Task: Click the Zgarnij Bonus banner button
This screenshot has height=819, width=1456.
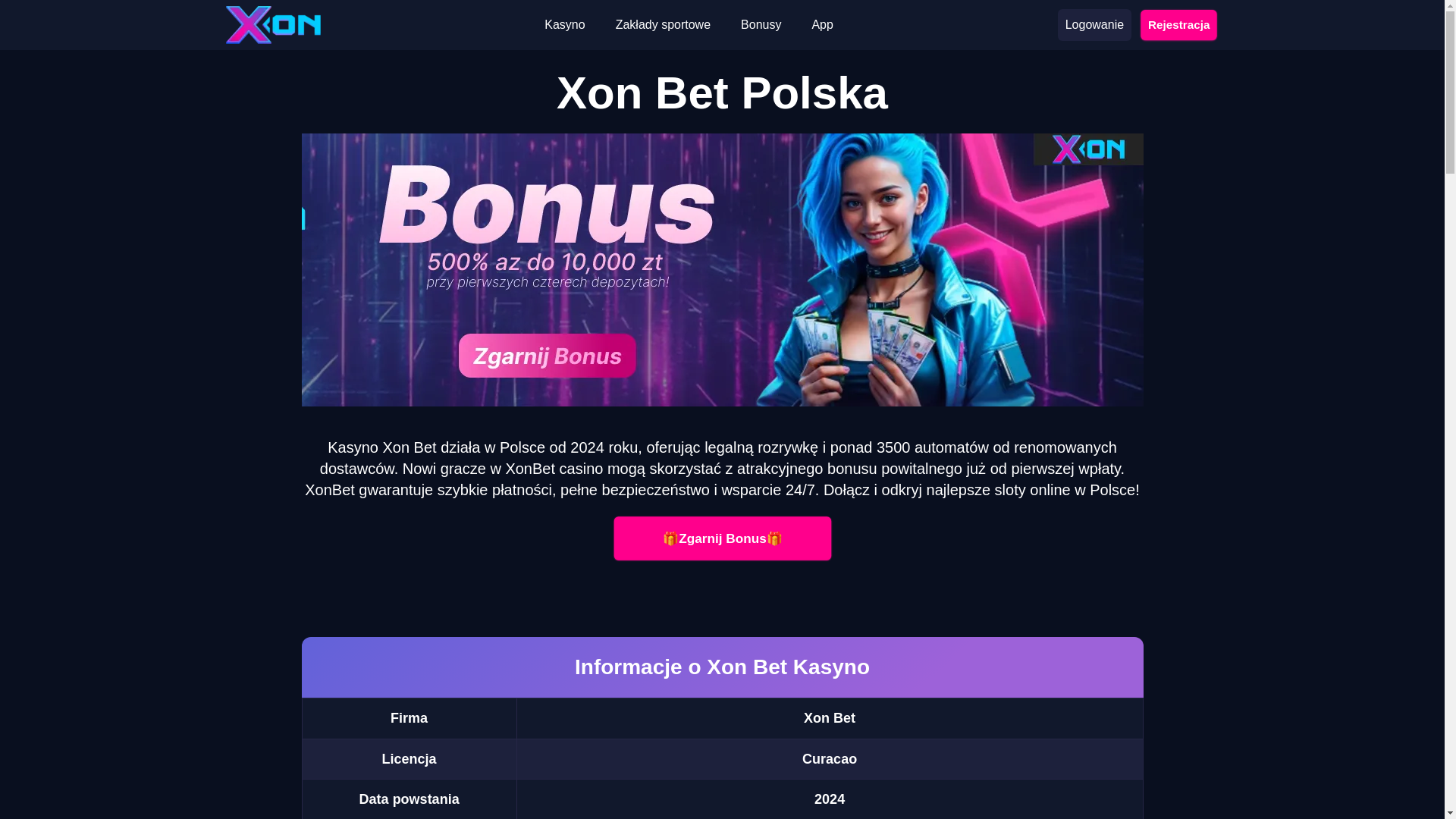Action: 547,356
